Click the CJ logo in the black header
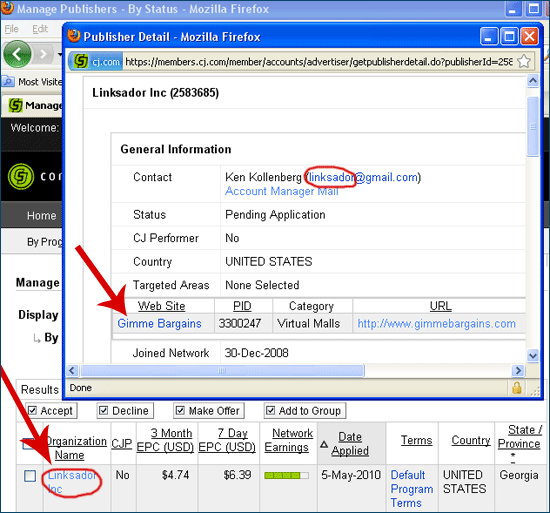 pyautogui.click(x=21, y=176)
